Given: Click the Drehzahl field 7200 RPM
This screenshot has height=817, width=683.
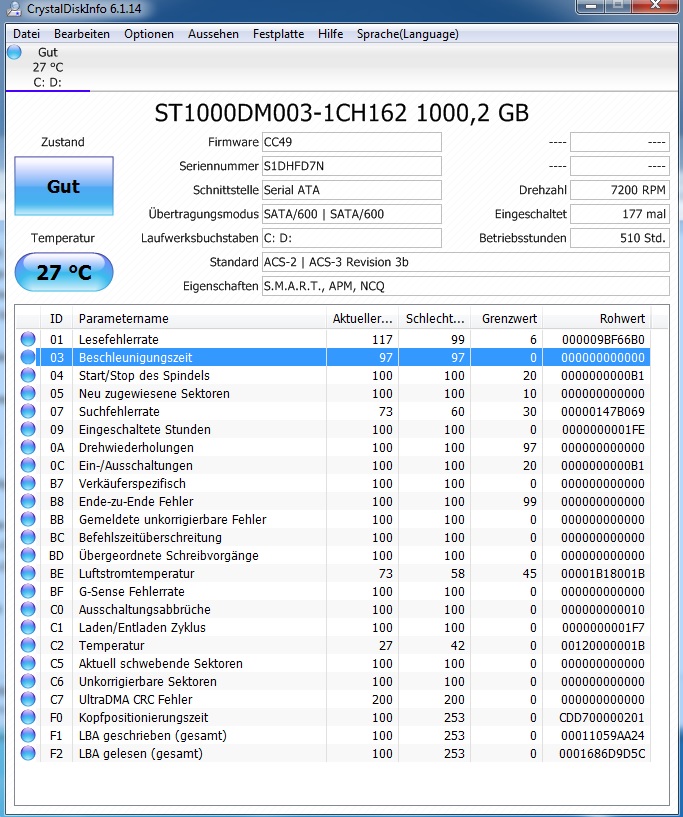Looking at the screenshot, I should point(620,190).
